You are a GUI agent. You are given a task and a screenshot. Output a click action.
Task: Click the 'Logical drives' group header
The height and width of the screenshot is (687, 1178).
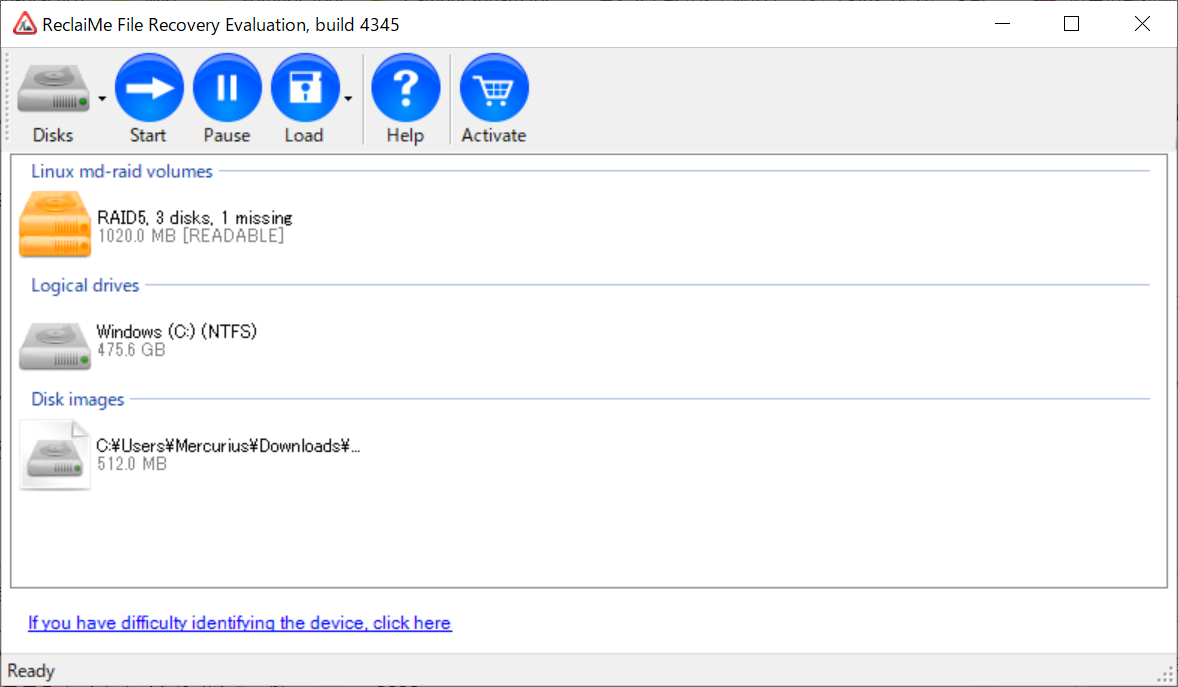click(x=85, y=286)
